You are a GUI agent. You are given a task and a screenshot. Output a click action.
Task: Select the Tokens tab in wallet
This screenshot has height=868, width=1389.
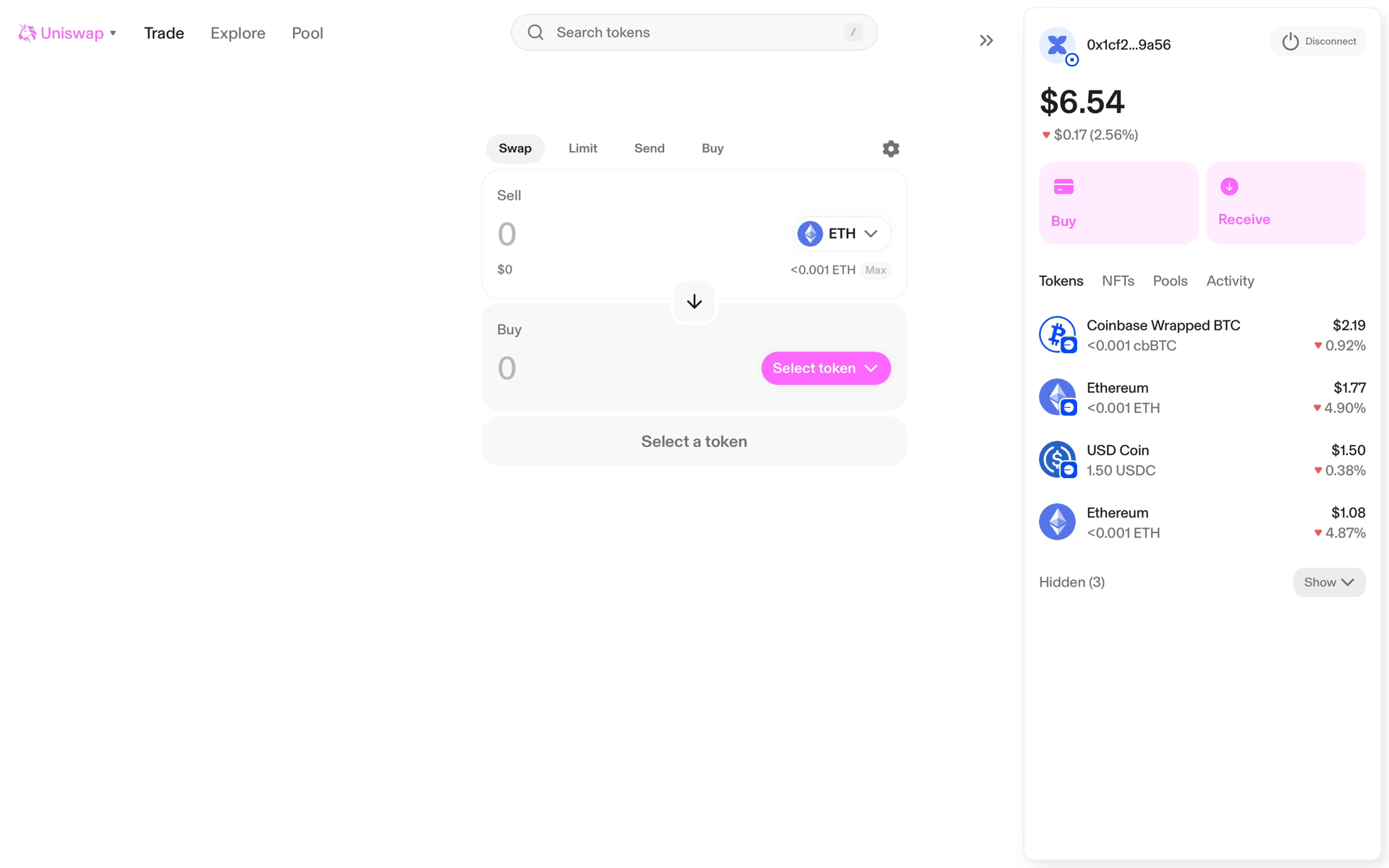click(x=1061, y=281)
